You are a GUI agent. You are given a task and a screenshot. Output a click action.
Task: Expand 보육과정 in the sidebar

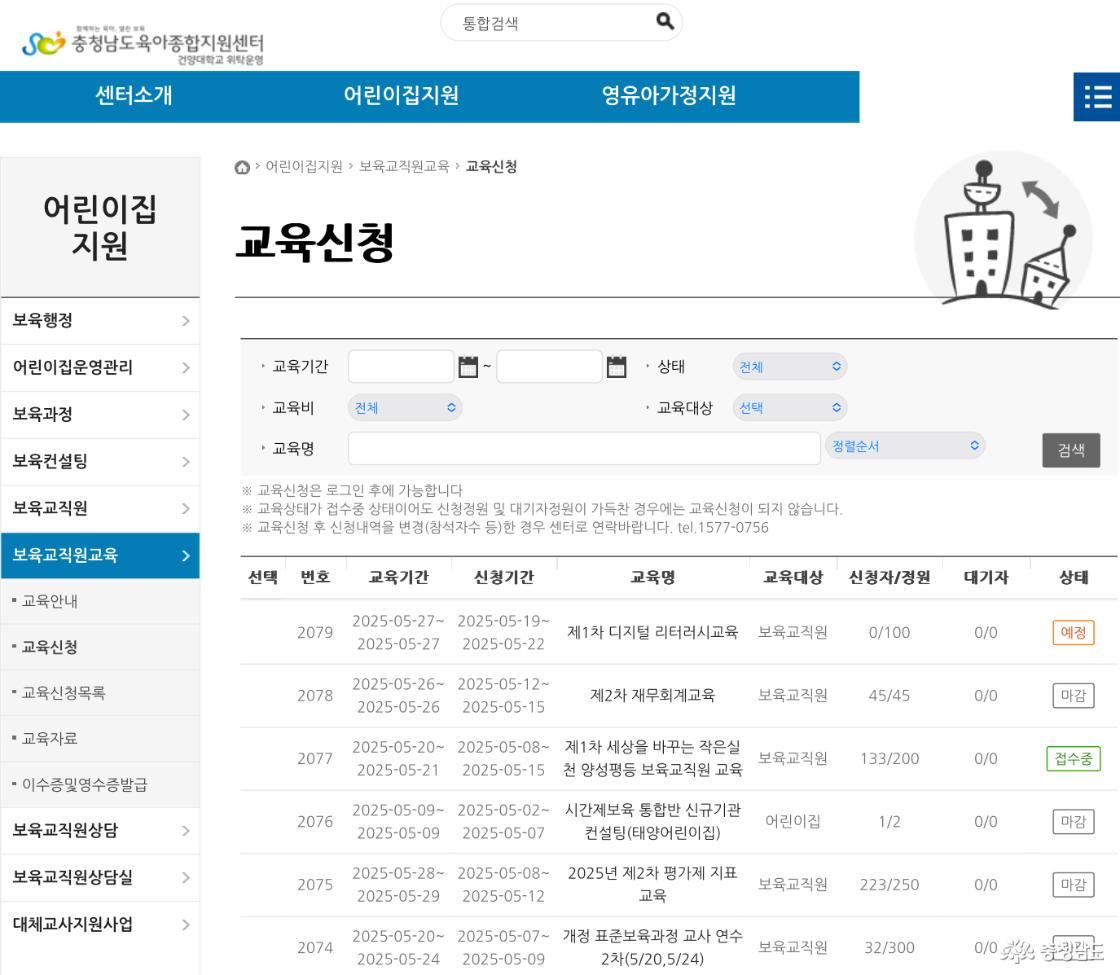(x=101, y=415)
